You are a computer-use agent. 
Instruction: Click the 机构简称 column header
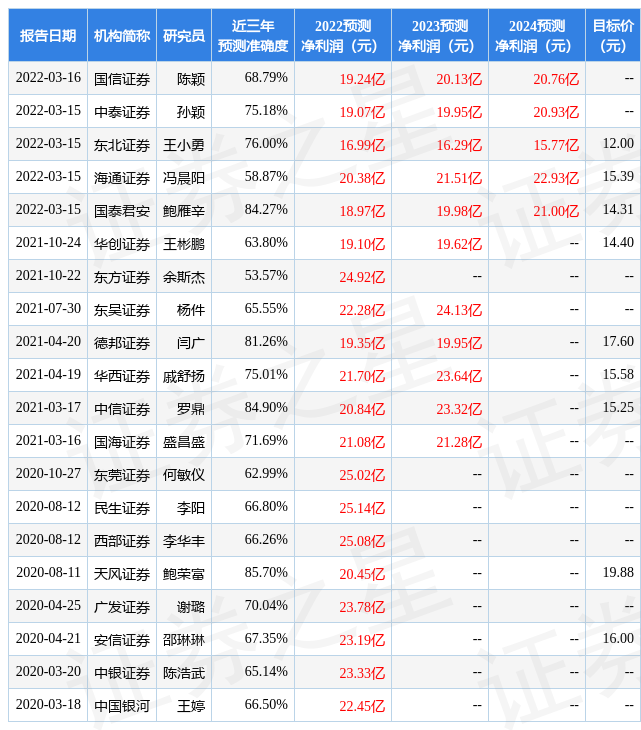coord(122,35)
